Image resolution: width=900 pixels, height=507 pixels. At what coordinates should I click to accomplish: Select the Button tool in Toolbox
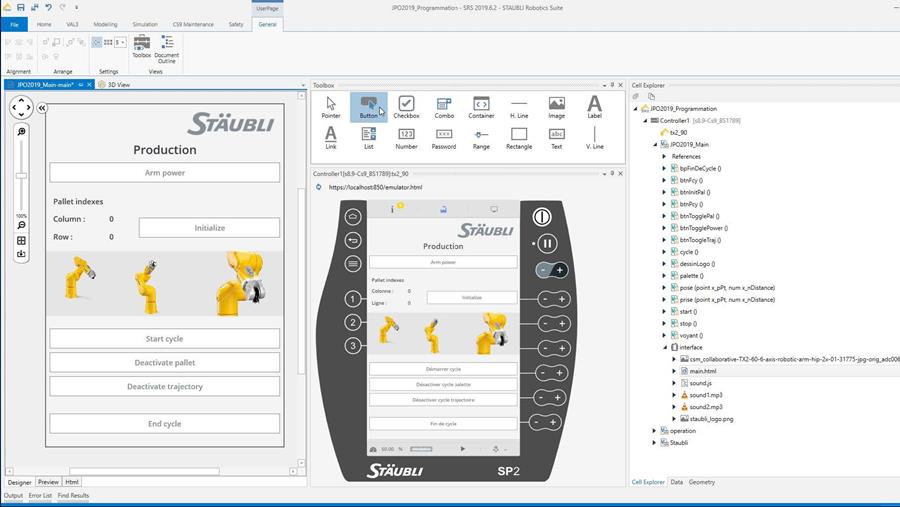point(368,106)
